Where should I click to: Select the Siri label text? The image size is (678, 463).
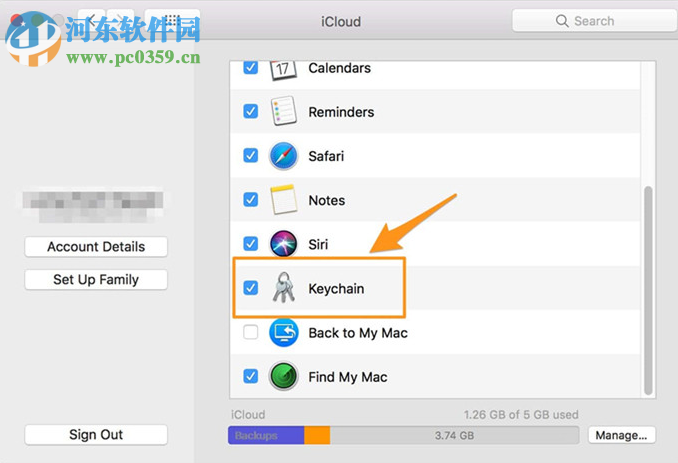click(318, 245)
